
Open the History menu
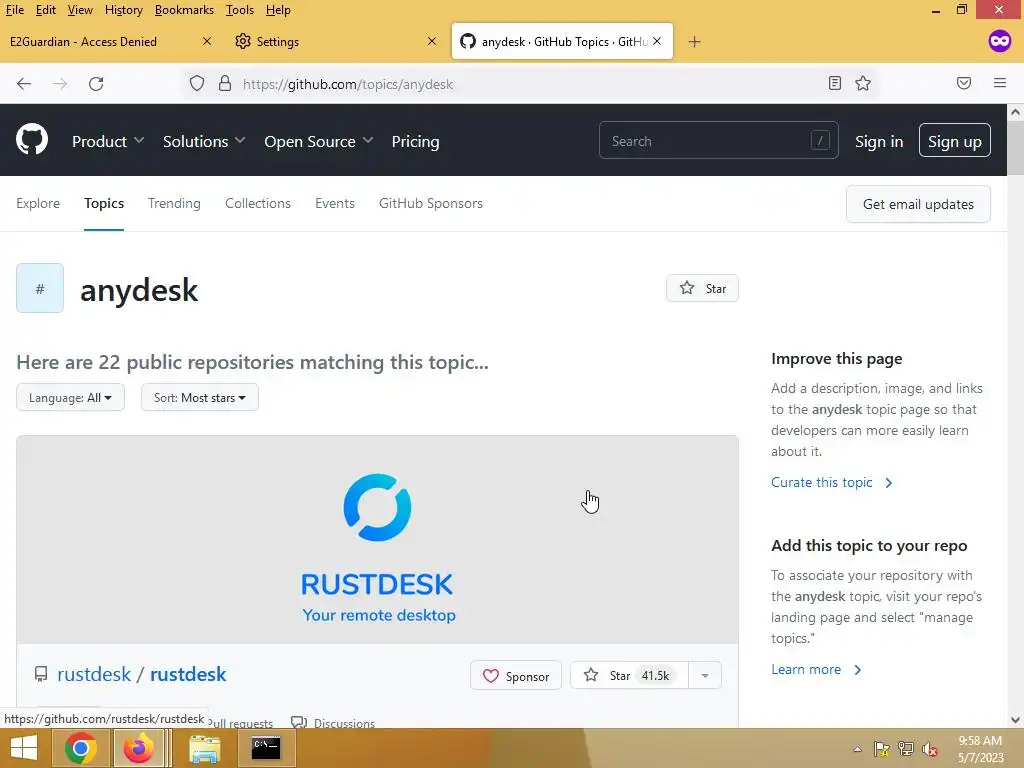[123, 10]
